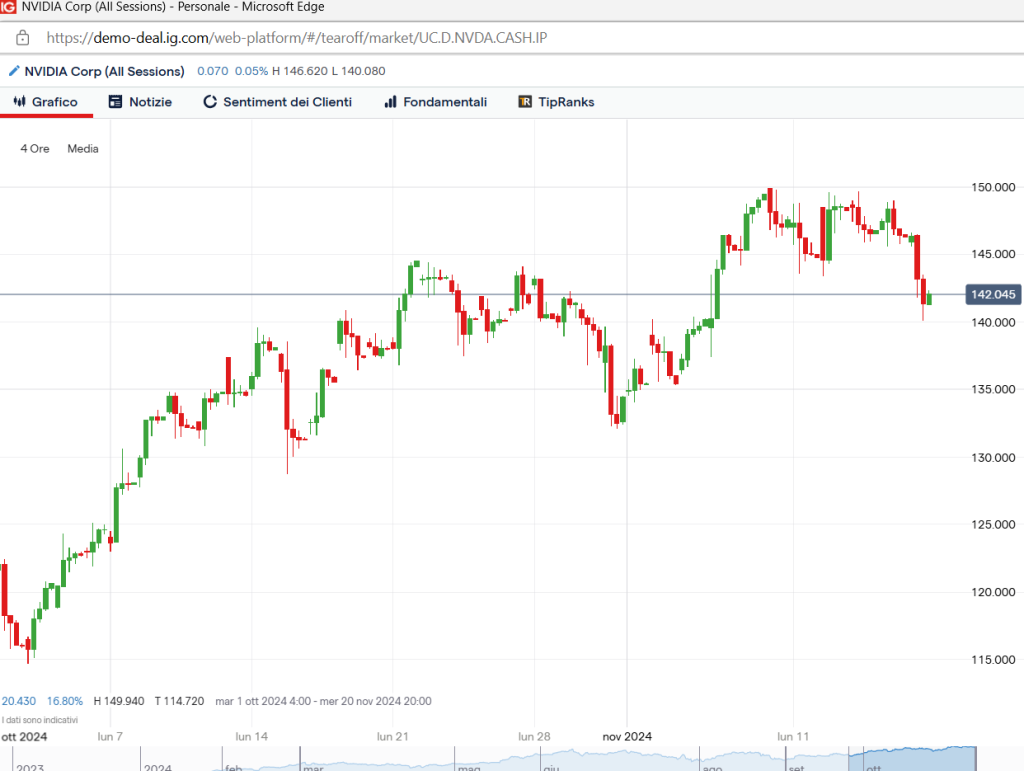Click the 135.000 price axis label
The height and width of the screenshot is (771, 1024).
[993, 389]
